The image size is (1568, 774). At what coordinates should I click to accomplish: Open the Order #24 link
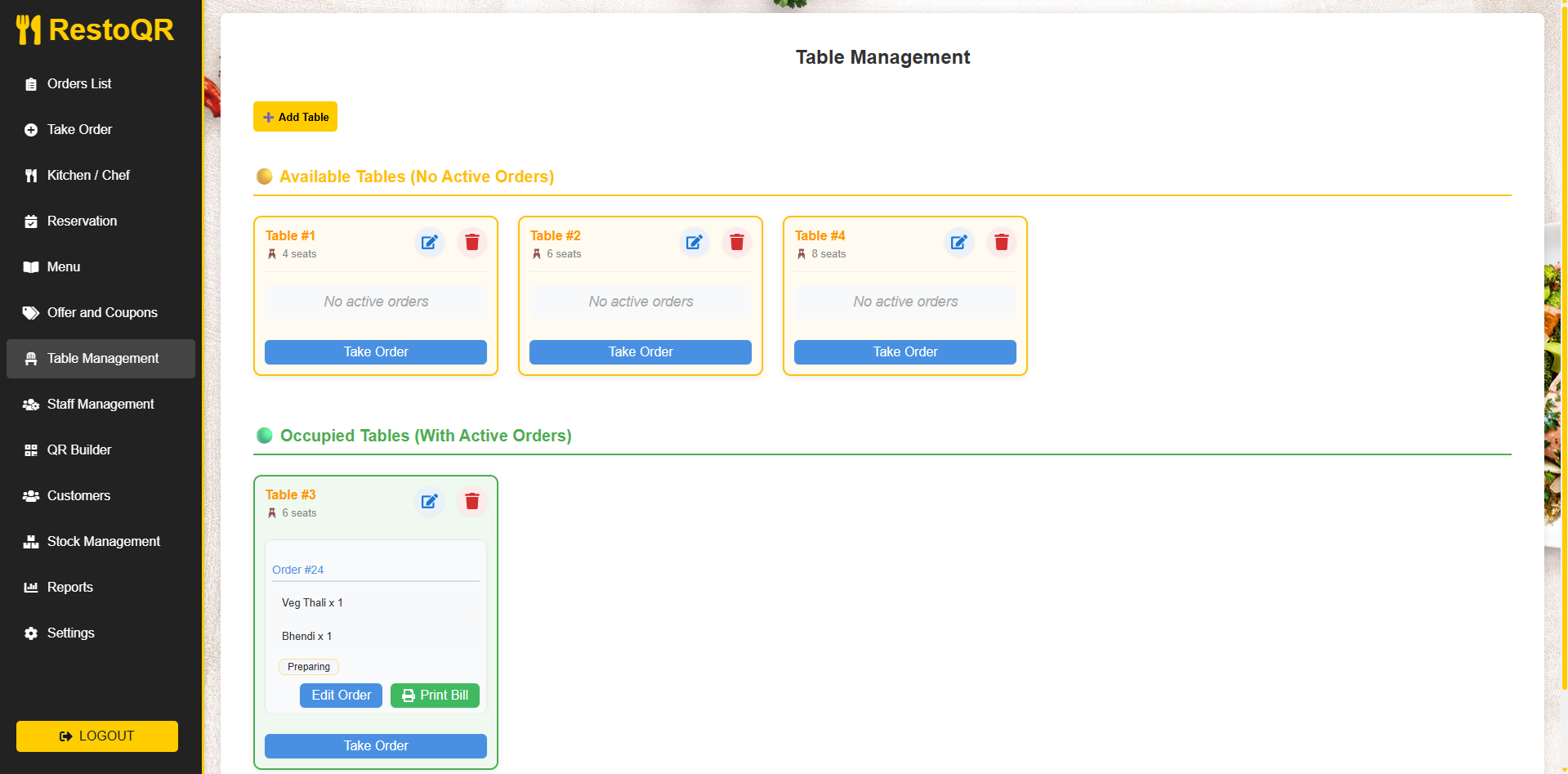297,570
